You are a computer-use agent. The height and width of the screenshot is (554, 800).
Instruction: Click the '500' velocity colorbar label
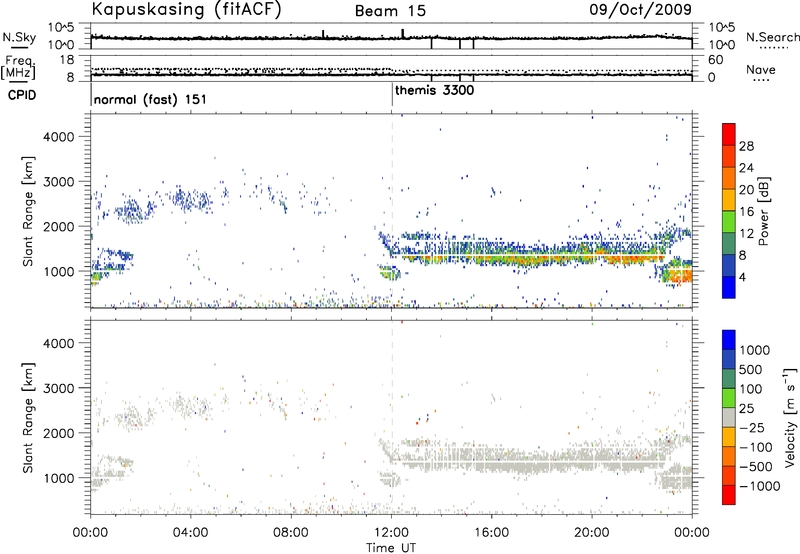tap(750, 370)
